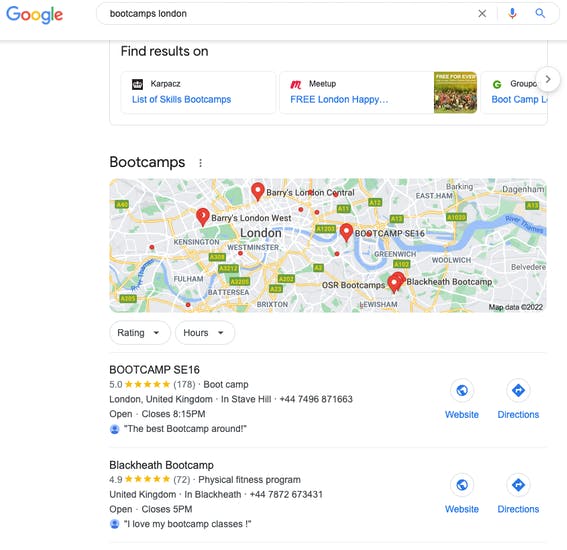The image size is (567, 550).
Task: Click Website globe icon for BOOTCAMP SE16
Action: click(462, 390)
